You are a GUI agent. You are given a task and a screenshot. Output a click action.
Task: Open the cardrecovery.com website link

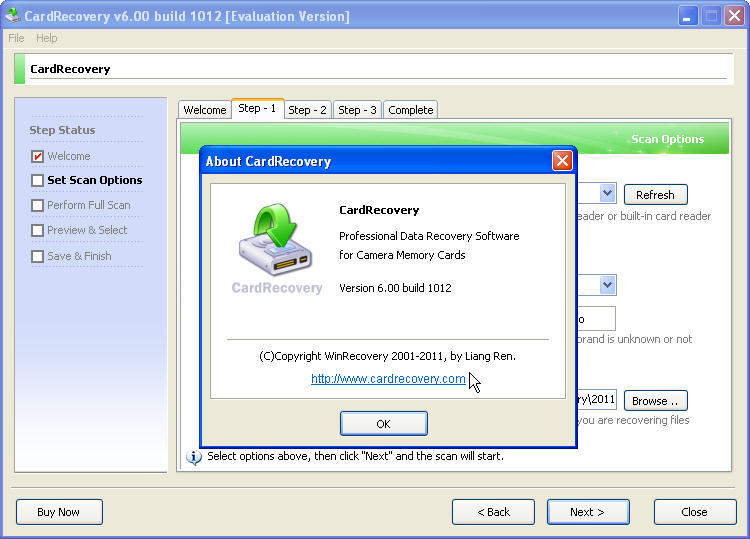click(388, 379)
